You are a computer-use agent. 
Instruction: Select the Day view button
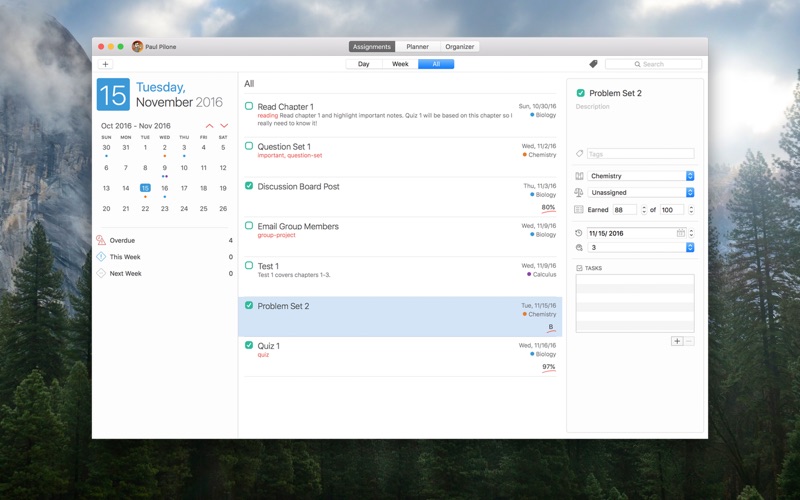(x=364, y=64)
